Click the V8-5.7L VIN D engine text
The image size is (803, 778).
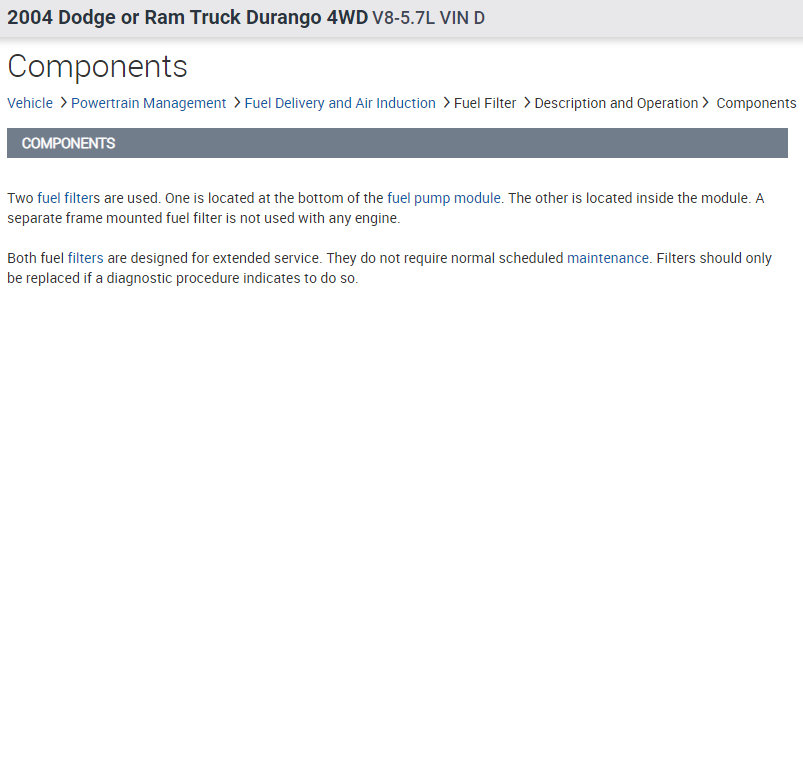[429, 18]
